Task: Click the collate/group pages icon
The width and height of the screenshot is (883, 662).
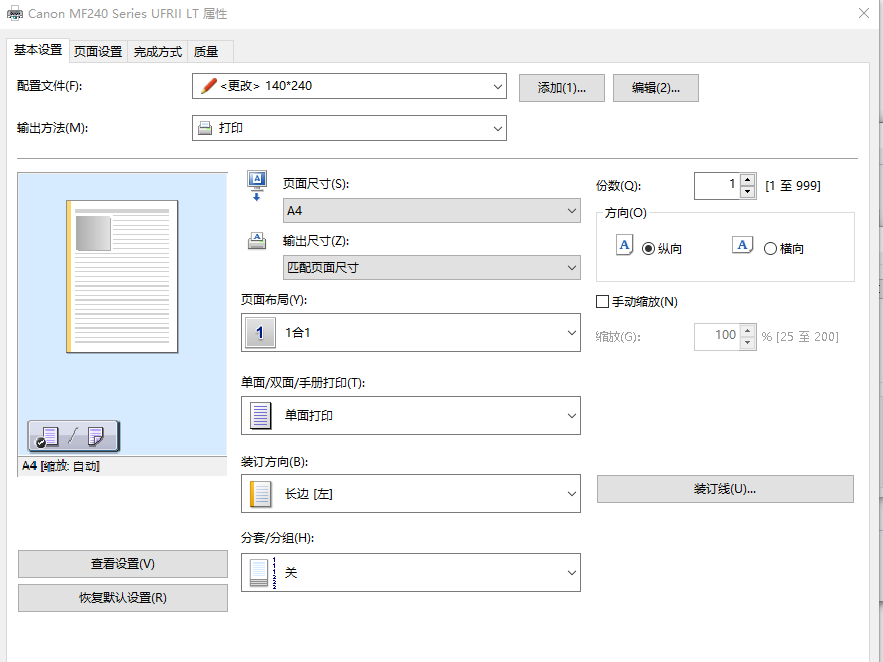Action: click(x=262, y=572)
